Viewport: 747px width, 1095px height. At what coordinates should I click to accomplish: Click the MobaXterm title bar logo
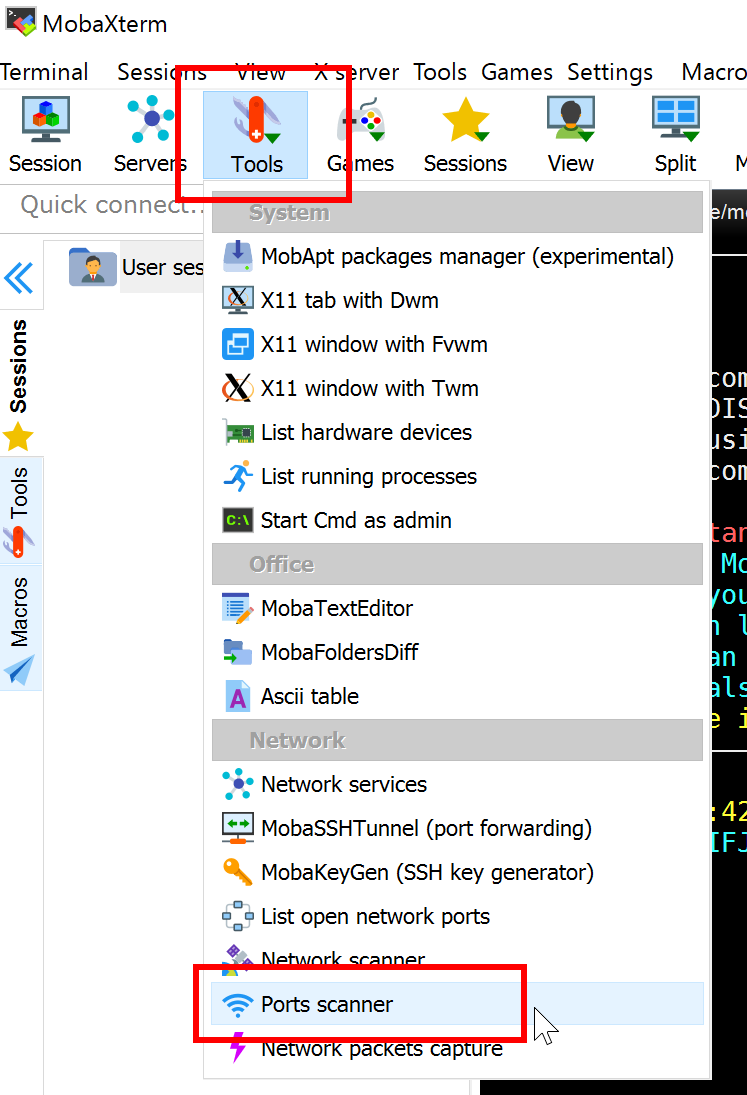[21, 22]
